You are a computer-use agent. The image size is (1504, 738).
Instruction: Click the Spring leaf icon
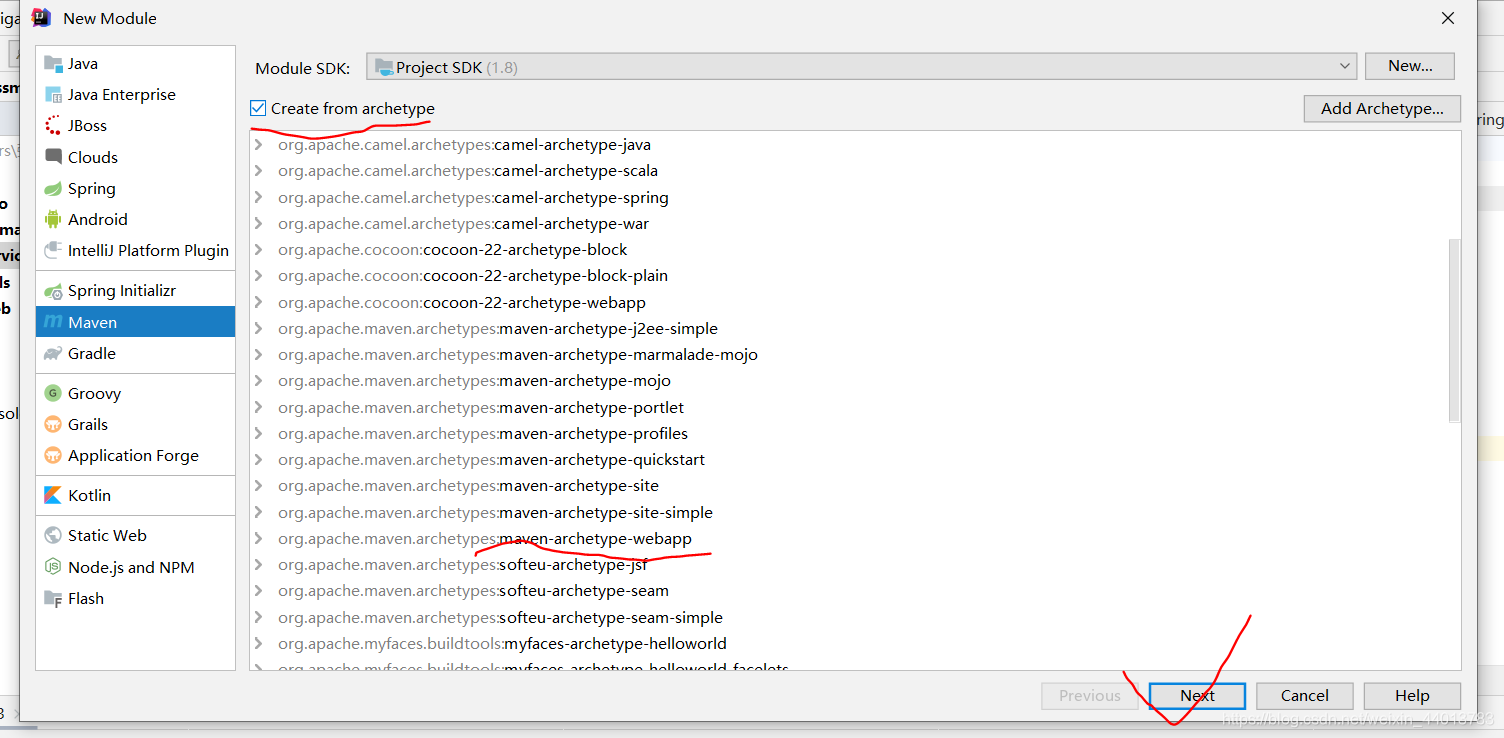point(53,188)
